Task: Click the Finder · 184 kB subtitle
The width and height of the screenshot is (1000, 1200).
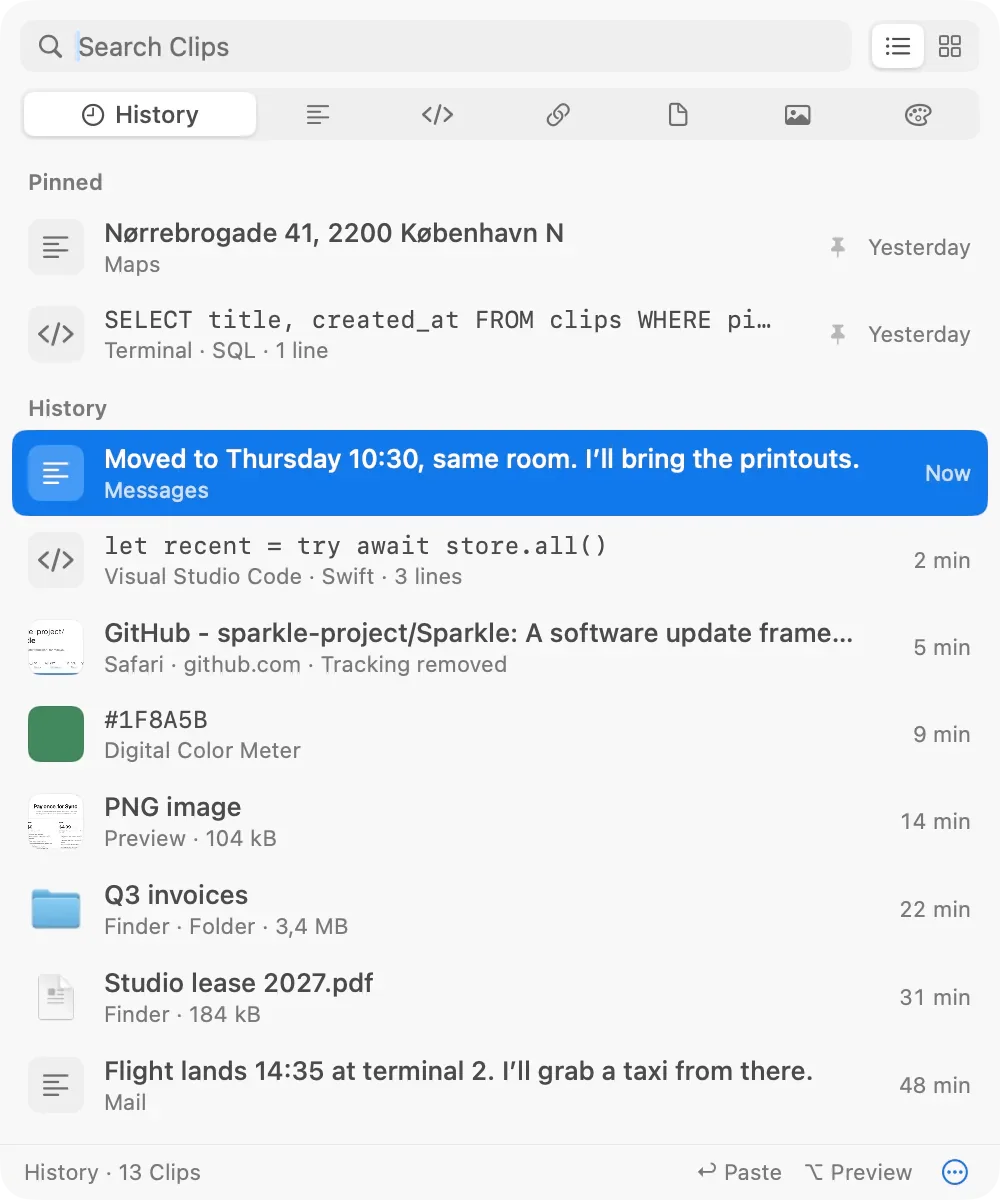Action: [x=182, y=1014]
